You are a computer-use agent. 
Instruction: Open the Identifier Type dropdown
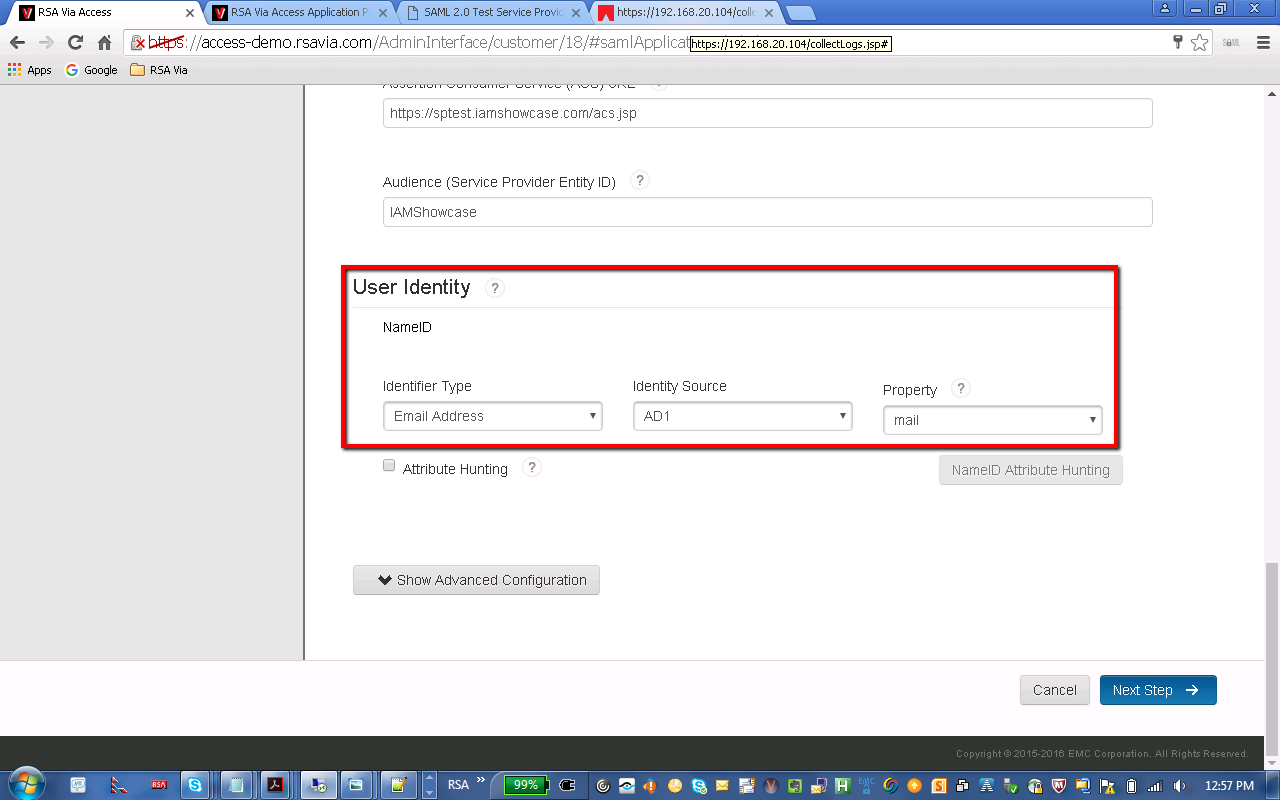point(492,416)
